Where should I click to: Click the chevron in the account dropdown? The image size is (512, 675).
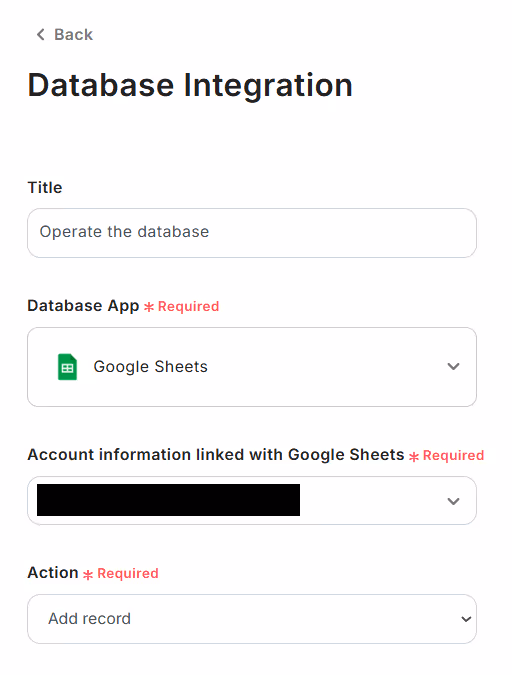[x=453, y=501]
